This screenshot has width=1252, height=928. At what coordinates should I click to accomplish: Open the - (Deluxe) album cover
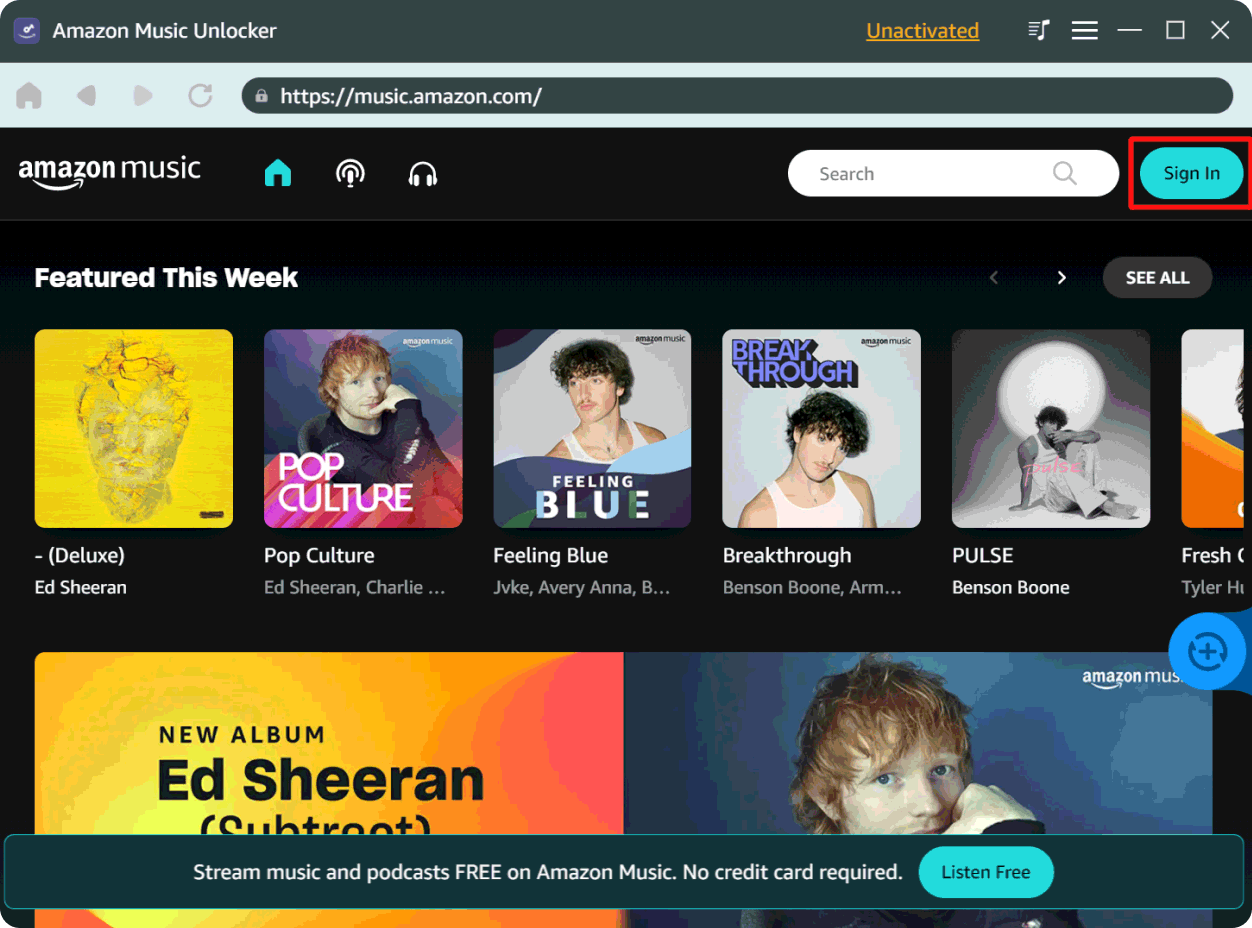point(134,429)
